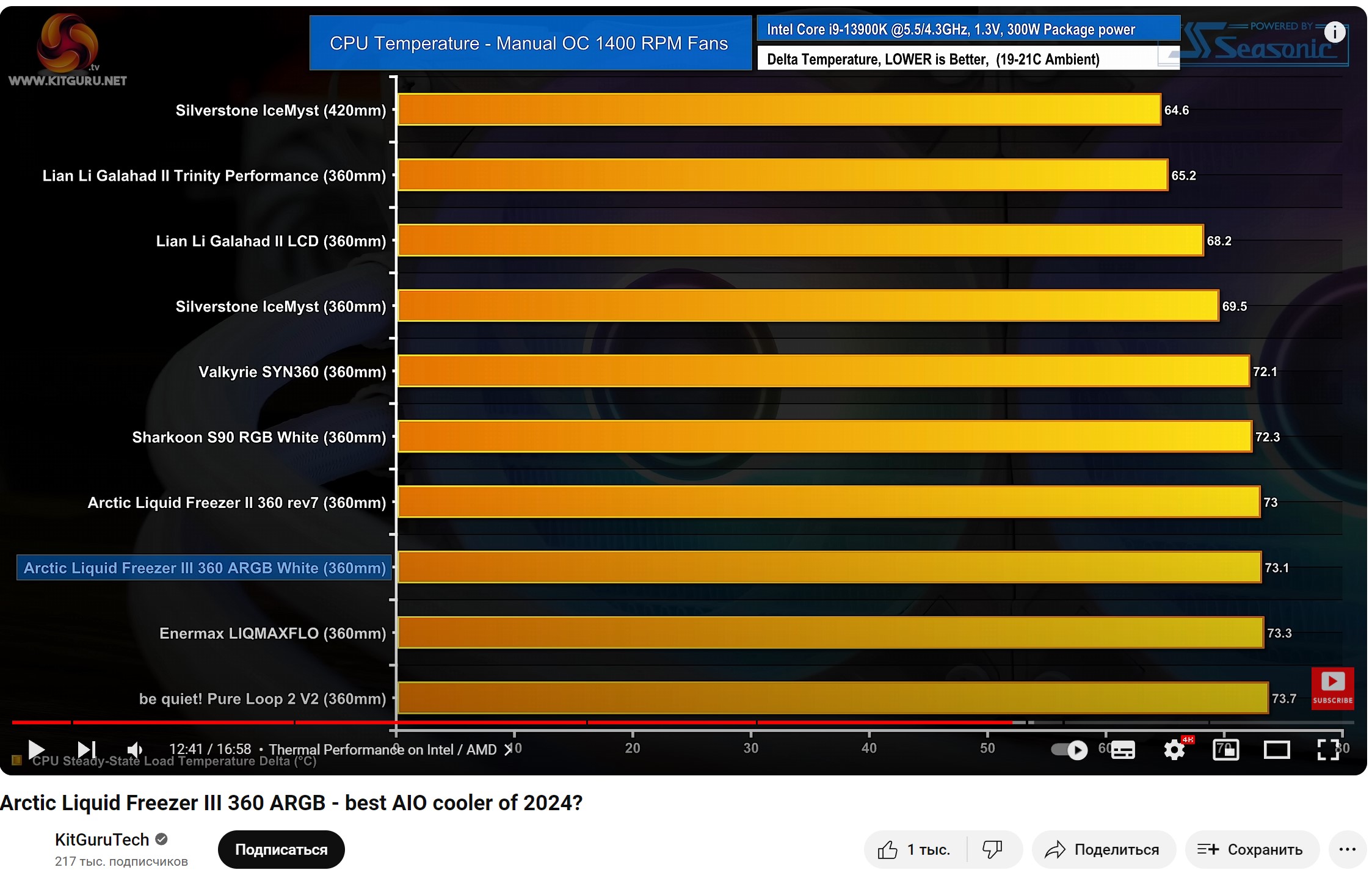Click the red Subscribe watermark on the video

click(x=1332, y=688)
